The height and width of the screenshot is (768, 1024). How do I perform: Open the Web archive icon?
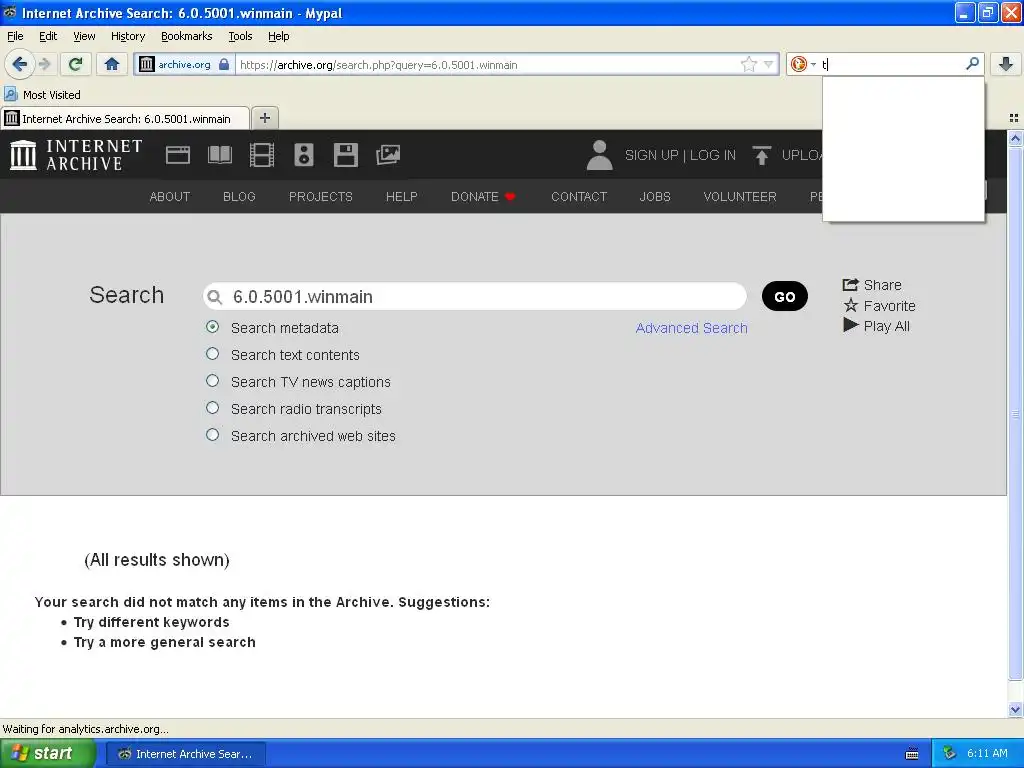pyautogui.click(x=178, y=155)
